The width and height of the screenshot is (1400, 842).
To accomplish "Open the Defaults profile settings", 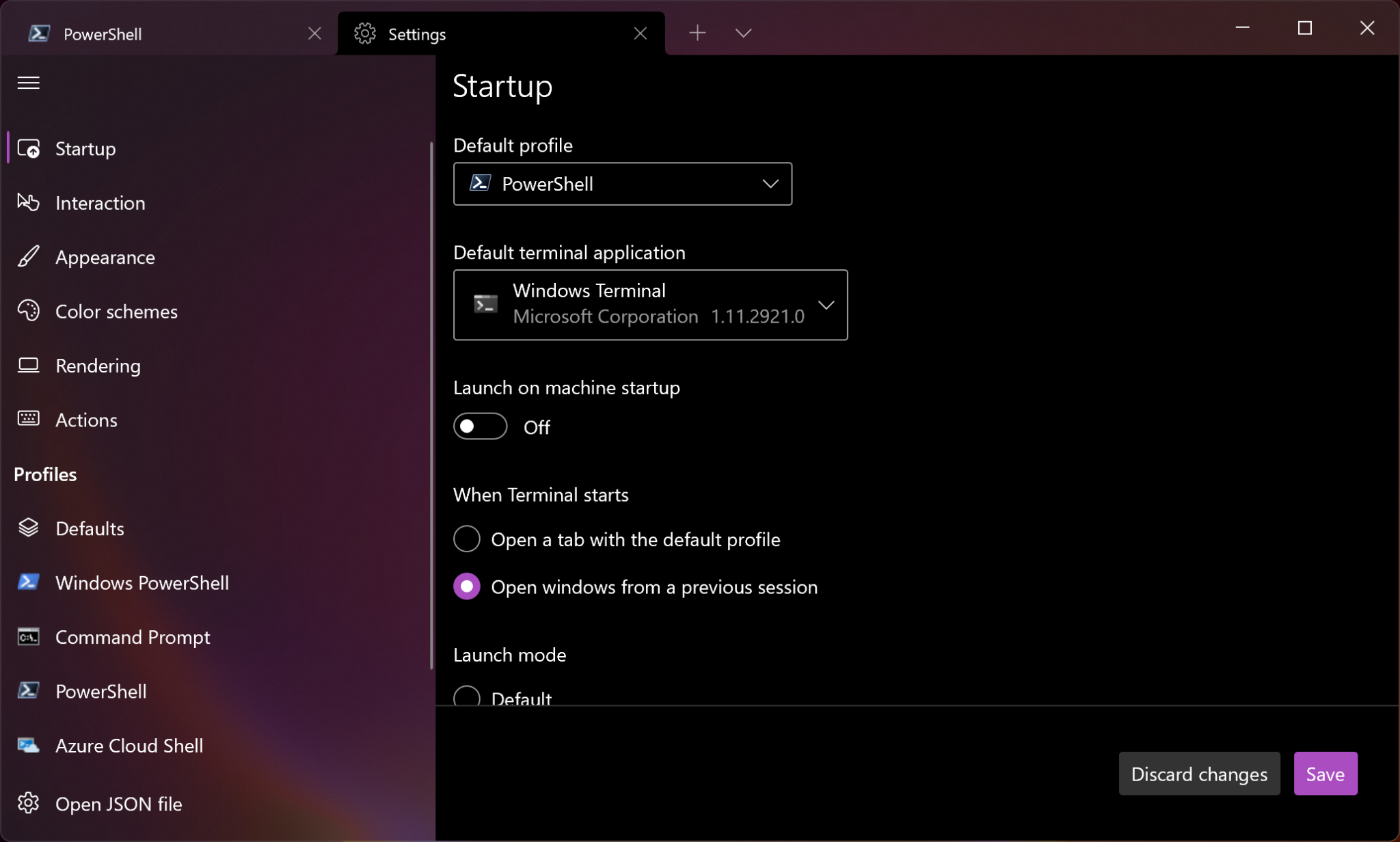I will (x=89, y=528).
